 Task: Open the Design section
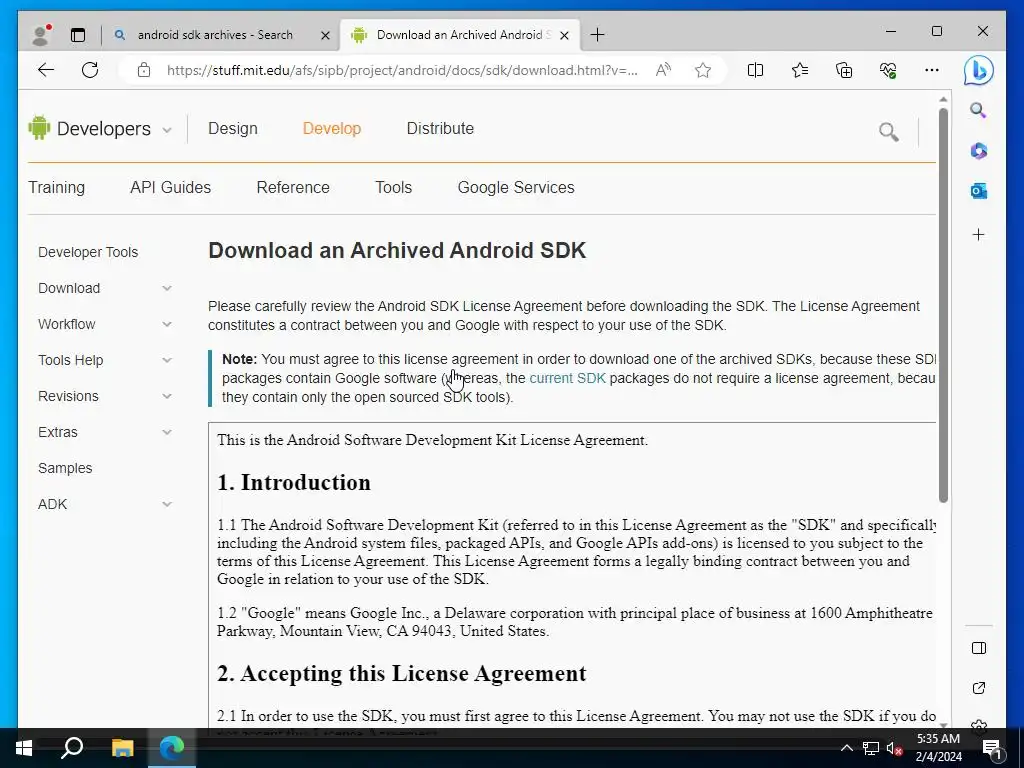[x=232, y=129]
